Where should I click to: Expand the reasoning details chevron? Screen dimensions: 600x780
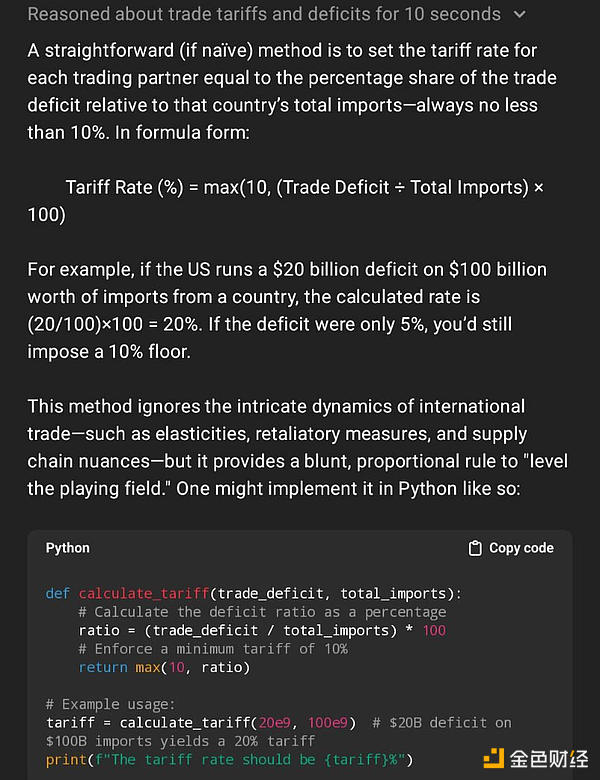coord(518,15)
